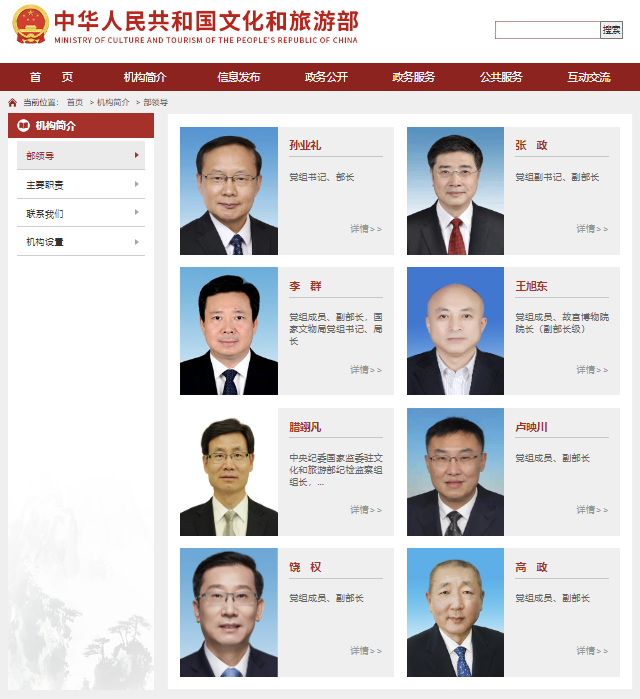
Task: Click the red arrow next to 部领导
Action: point(136,155)
